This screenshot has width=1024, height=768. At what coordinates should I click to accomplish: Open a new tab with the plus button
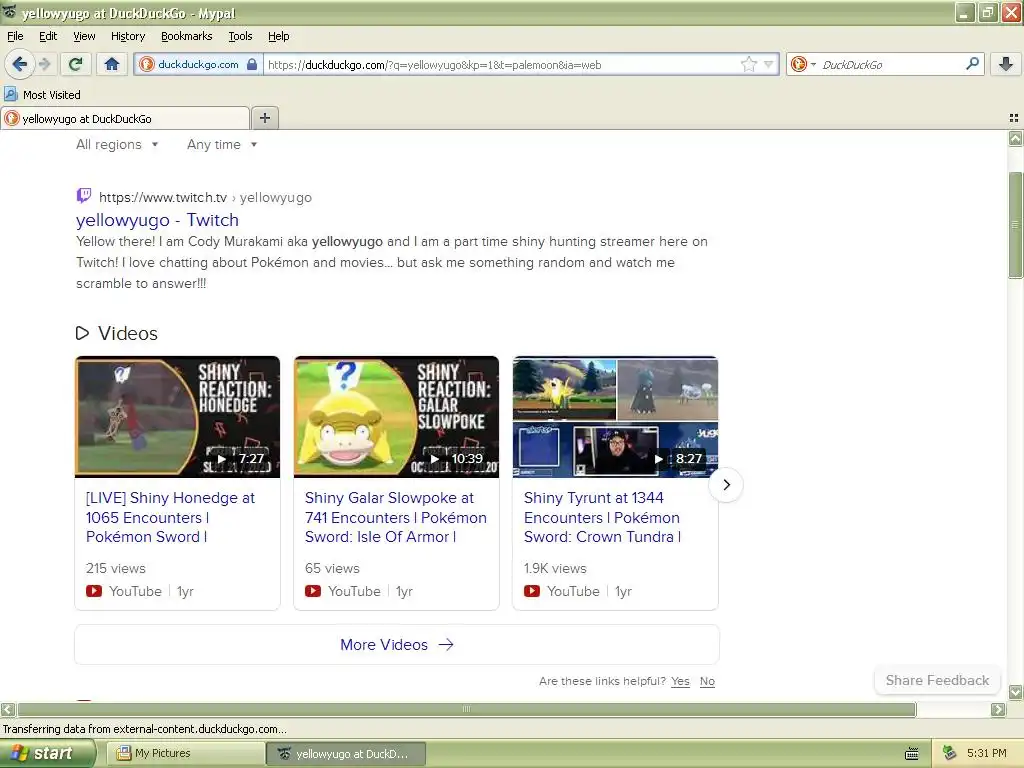pos(264,118)
